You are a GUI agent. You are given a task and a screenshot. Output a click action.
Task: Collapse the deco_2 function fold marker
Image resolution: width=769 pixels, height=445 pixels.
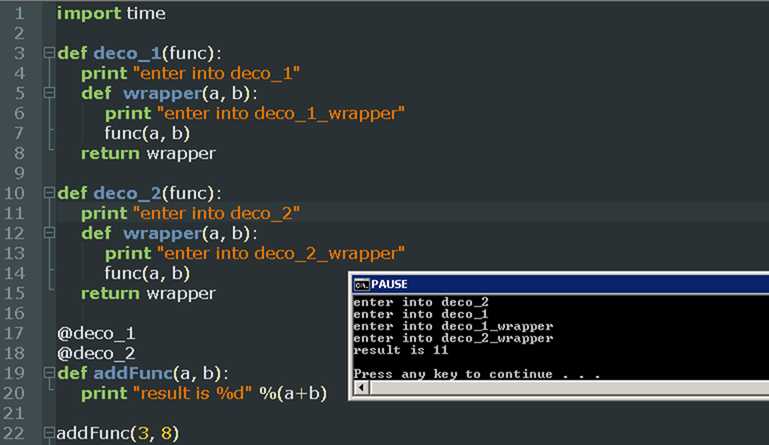(x=48, y=192)
